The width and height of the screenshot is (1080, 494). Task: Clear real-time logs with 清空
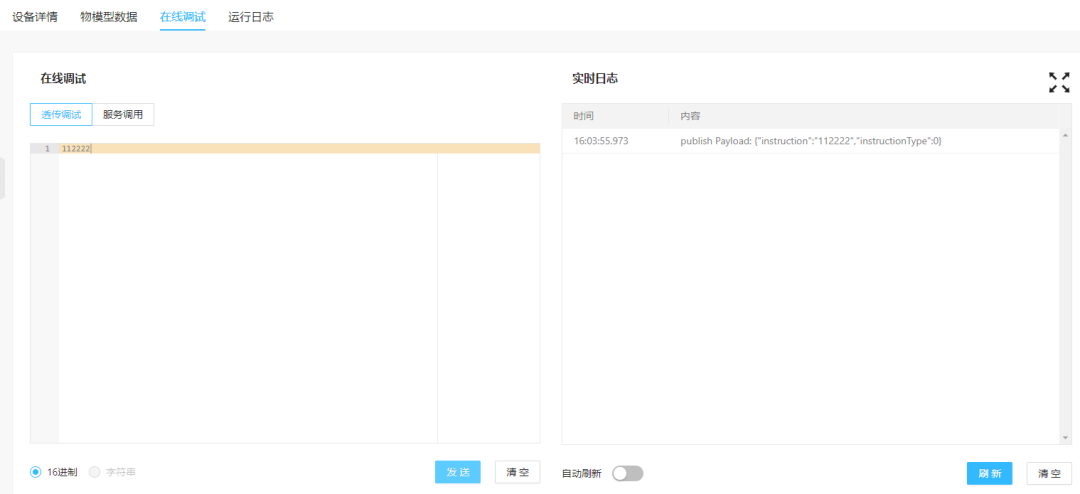pyautogui.click(x=1049, y=473)
